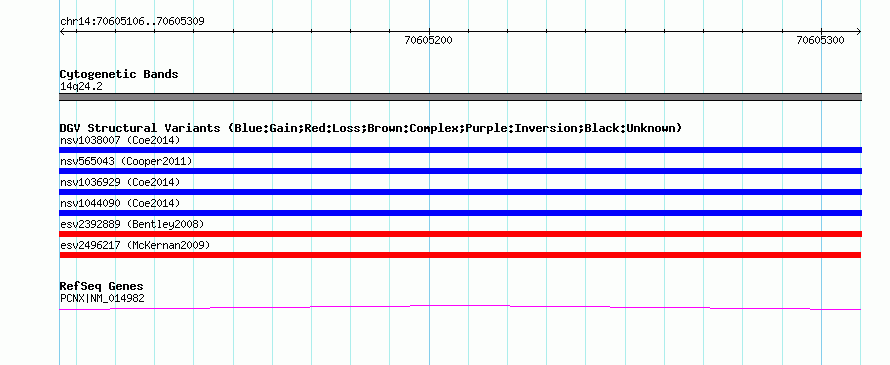
Task: Open variant nsv1044090 (Coe2014) label
Action: click(120, 203)
